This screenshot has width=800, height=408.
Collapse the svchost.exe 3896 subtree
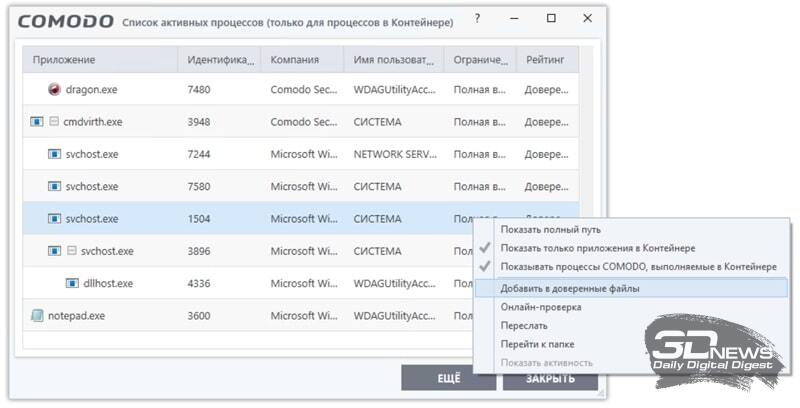coord(72,251)
